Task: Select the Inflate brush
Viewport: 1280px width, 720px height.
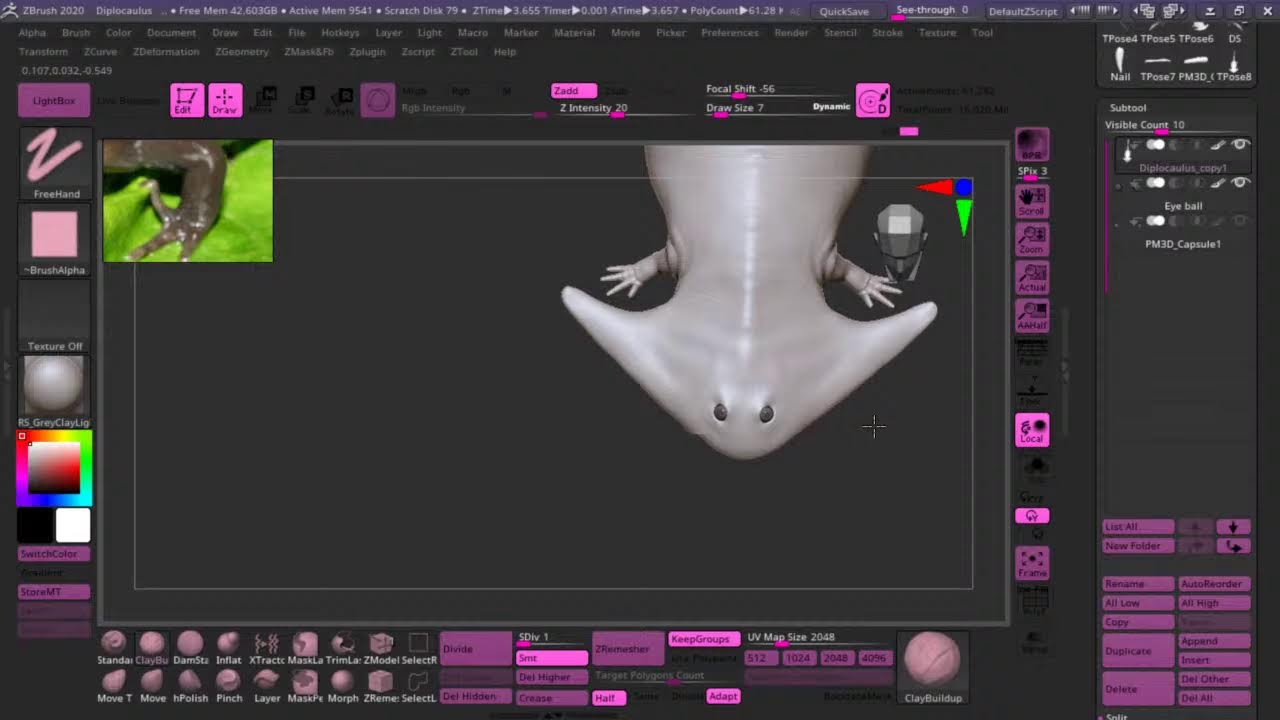Action: [x=228, y=648]
